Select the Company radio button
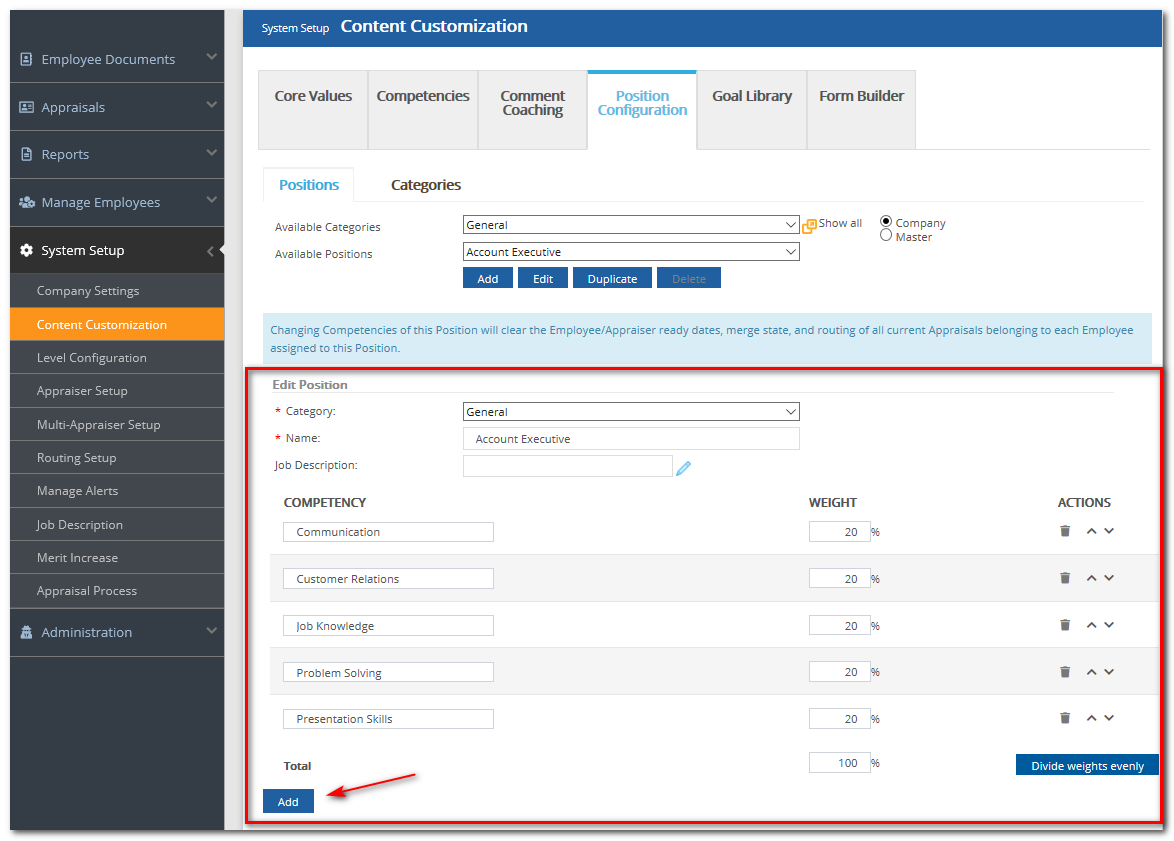 [886, 222]
